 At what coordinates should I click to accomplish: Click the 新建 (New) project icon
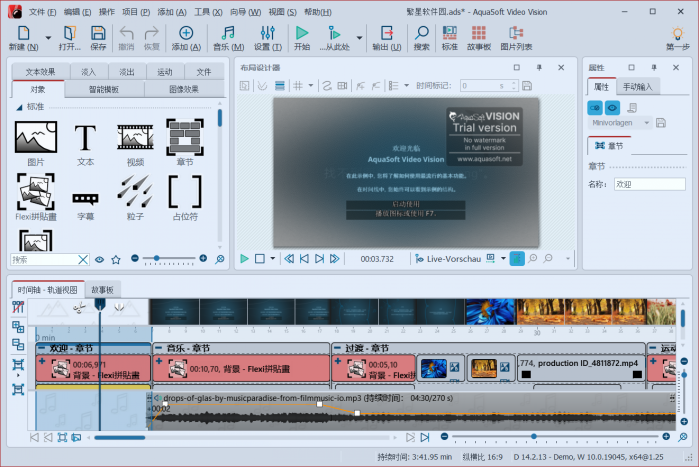tap(23, 33)
